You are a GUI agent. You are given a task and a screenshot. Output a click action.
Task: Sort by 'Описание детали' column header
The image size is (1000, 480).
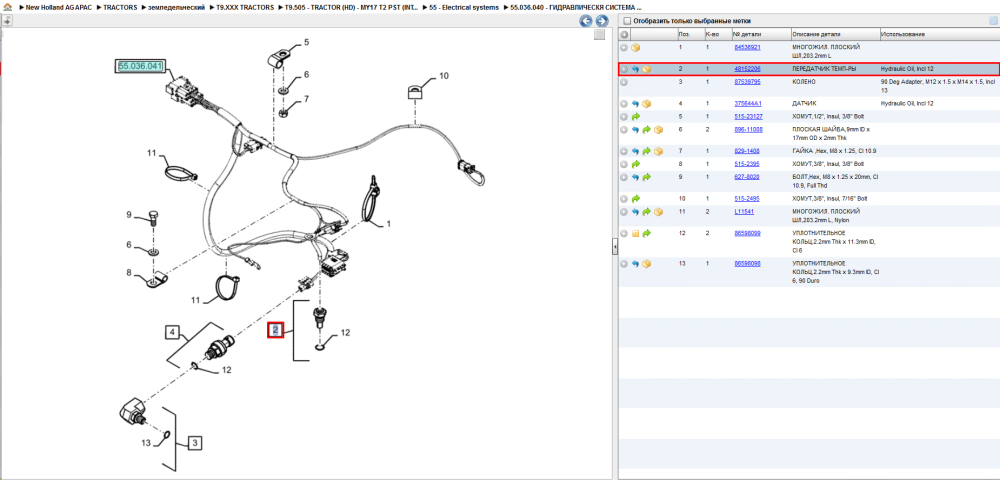(834, 34)
